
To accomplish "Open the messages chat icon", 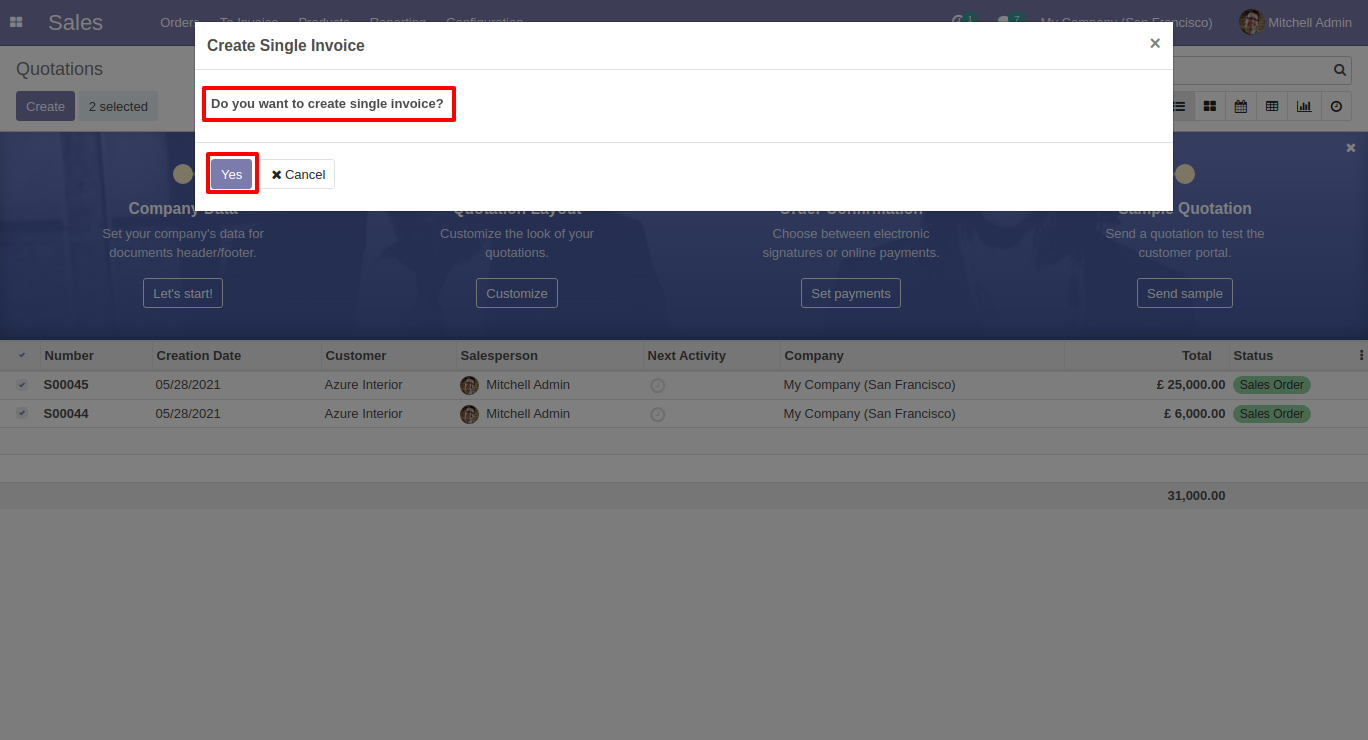I will (1008, 22).
